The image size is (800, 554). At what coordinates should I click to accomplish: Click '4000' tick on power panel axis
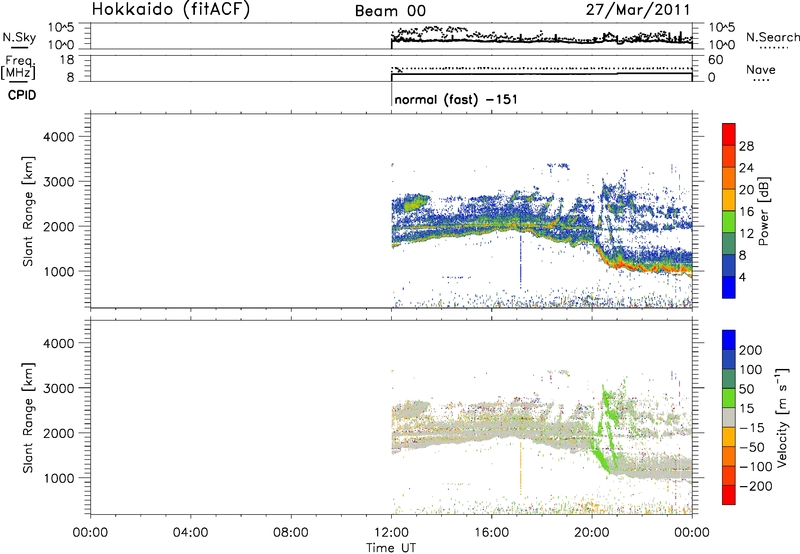point(58,137)
